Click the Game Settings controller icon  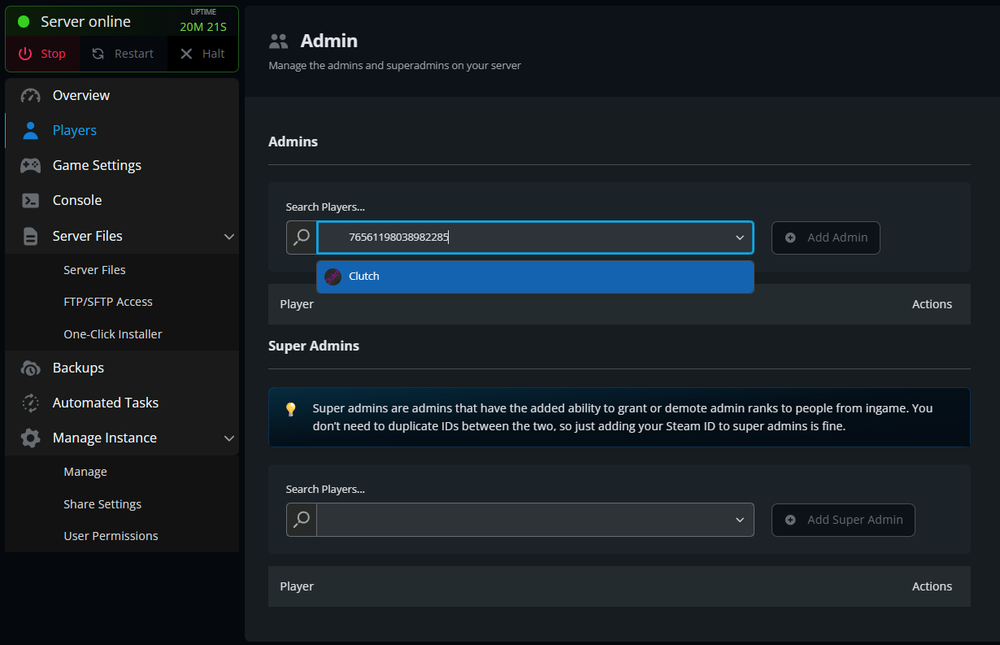coord(31,166)
